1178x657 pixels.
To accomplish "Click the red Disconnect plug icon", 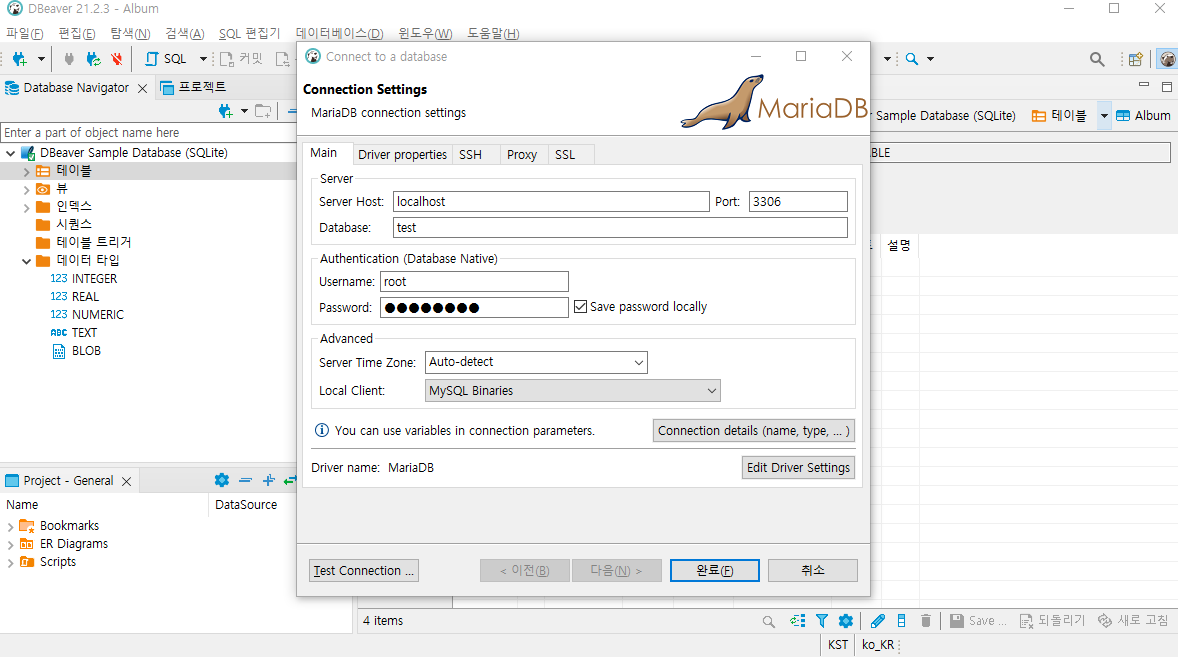I will (x=116, y=59).
